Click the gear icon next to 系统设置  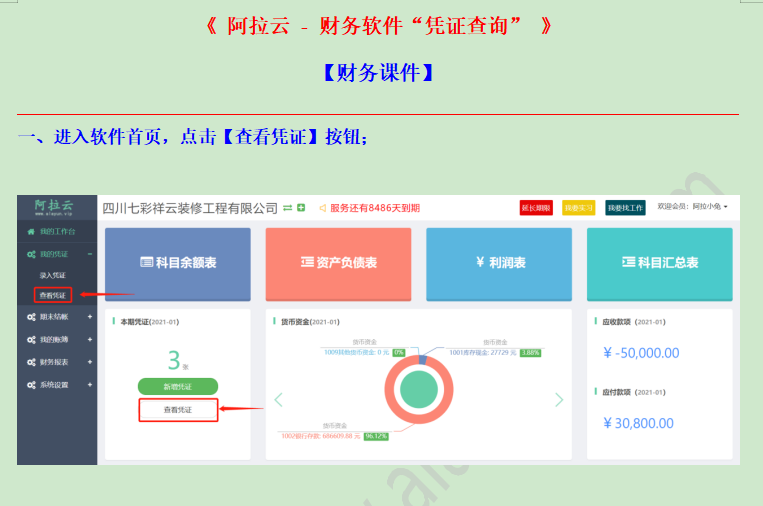click(x=31, y=385)
